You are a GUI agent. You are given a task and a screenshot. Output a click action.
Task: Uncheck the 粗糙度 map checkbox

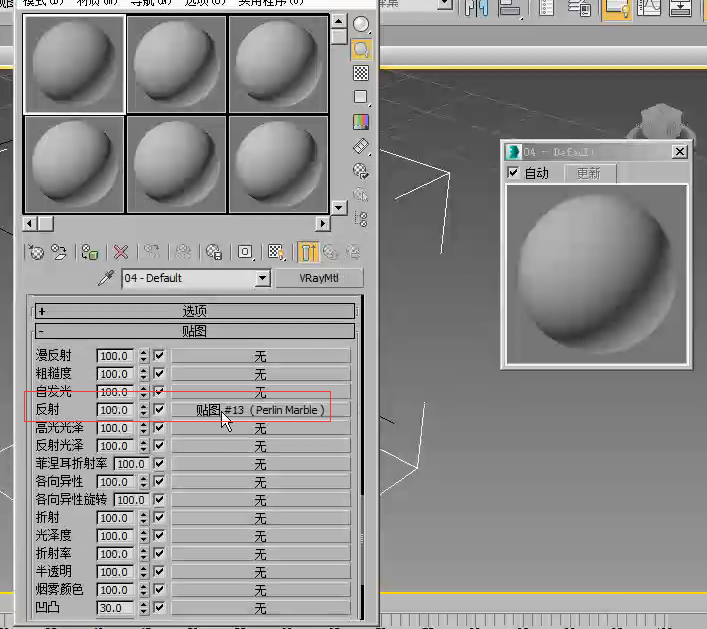[159, 374]
